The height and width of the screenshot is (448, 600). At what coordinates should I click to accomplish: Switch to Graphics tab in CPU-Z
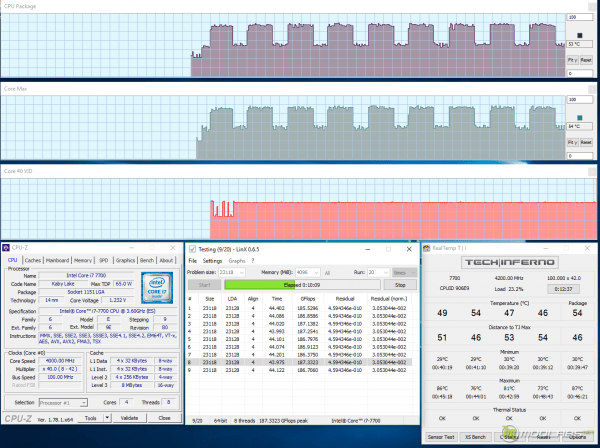(126, 260)
